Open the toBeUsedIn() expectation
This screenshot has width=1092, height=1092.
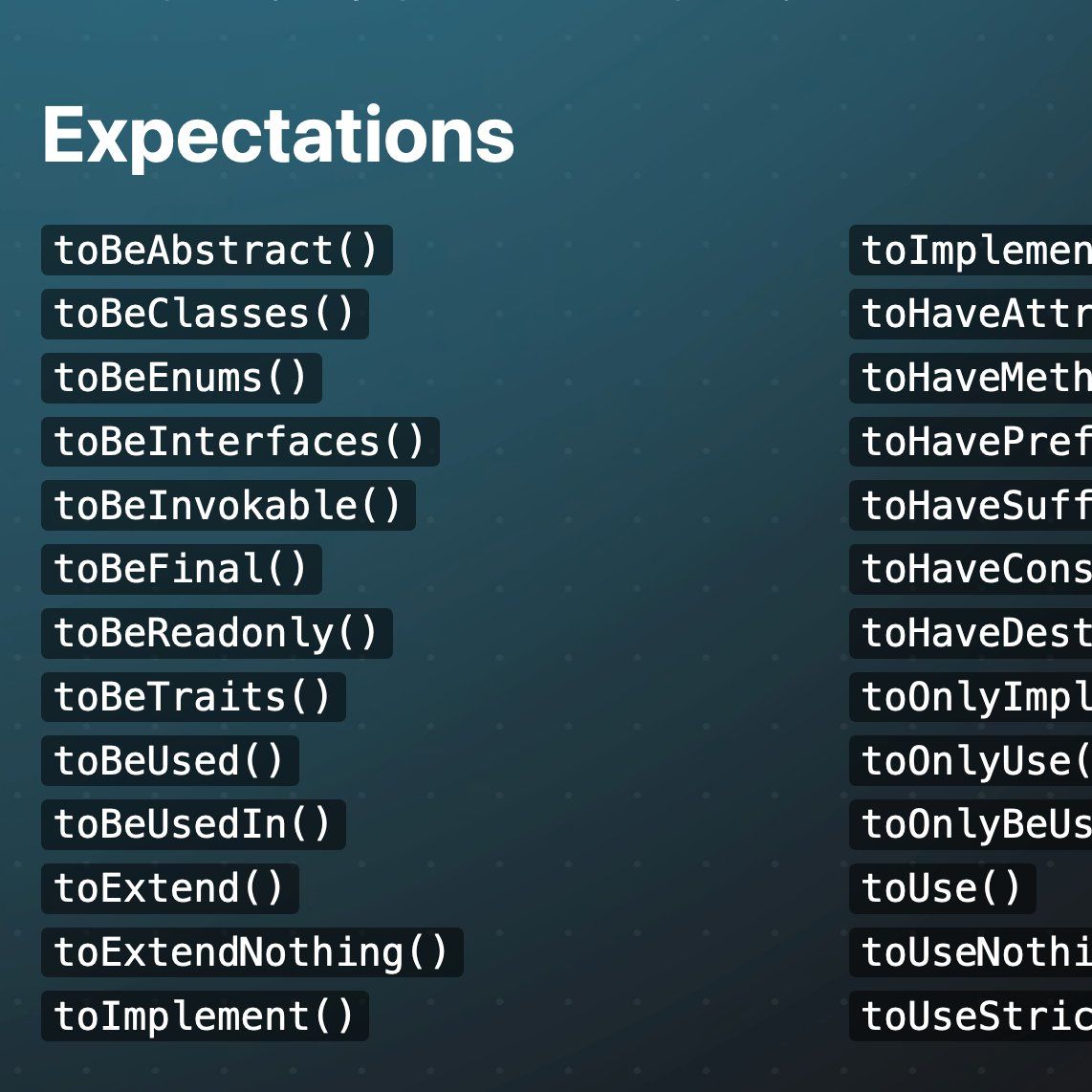[193, 824]
